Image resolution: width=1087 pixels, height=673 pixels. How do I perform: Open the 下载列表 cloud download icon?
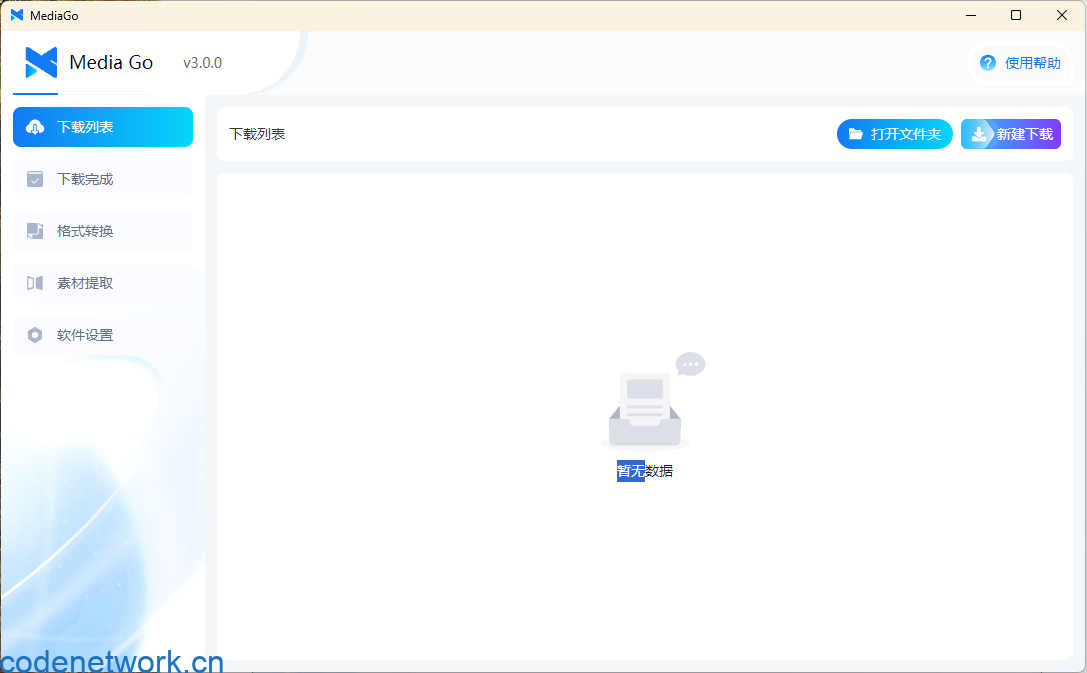click(x=35, y=127)
